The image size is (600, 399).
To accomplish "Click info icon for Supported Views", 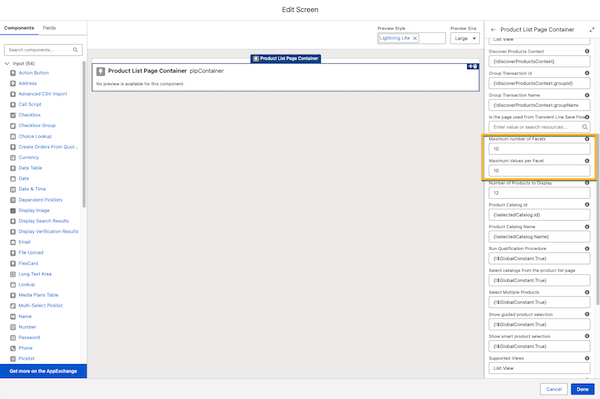I will (587, 358).
